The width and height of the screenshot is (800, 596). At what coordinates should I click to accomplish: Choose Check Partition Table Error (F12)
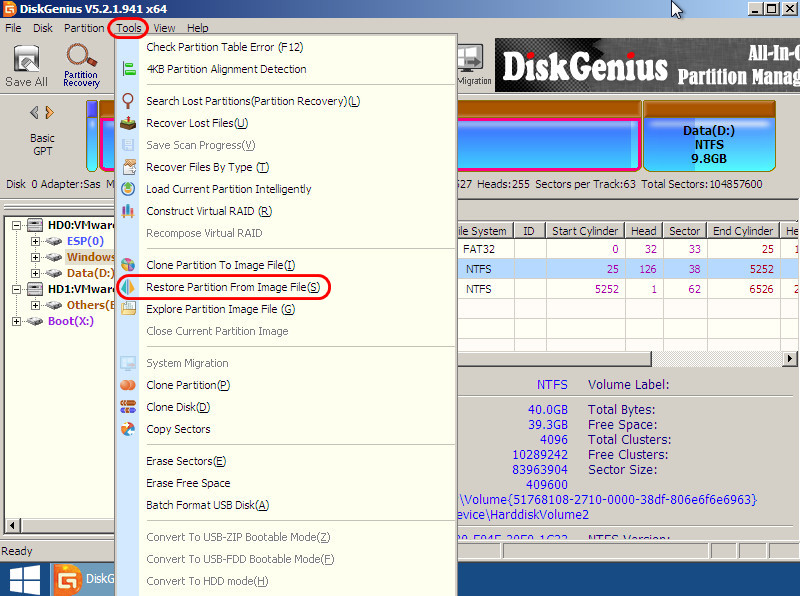225,47
